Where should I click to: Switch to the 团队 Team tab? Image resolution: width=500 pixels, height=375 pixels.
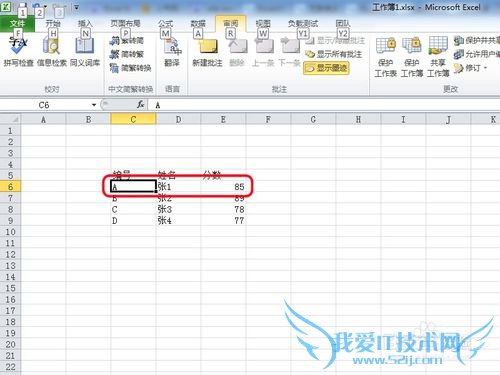[343, 24]
